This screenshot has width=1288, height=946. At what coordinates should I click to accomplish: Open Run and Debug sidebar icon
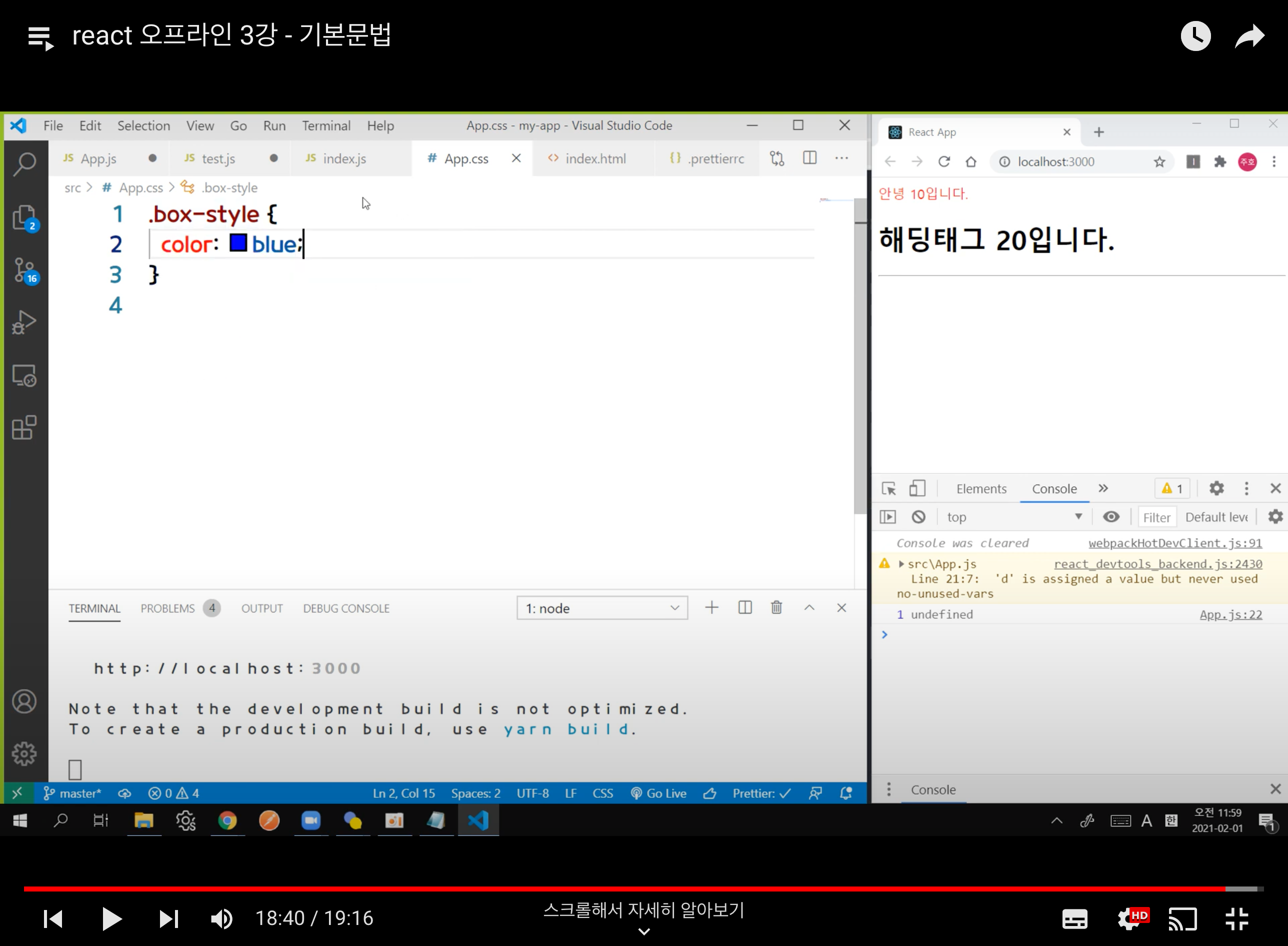tap(24, 322)
